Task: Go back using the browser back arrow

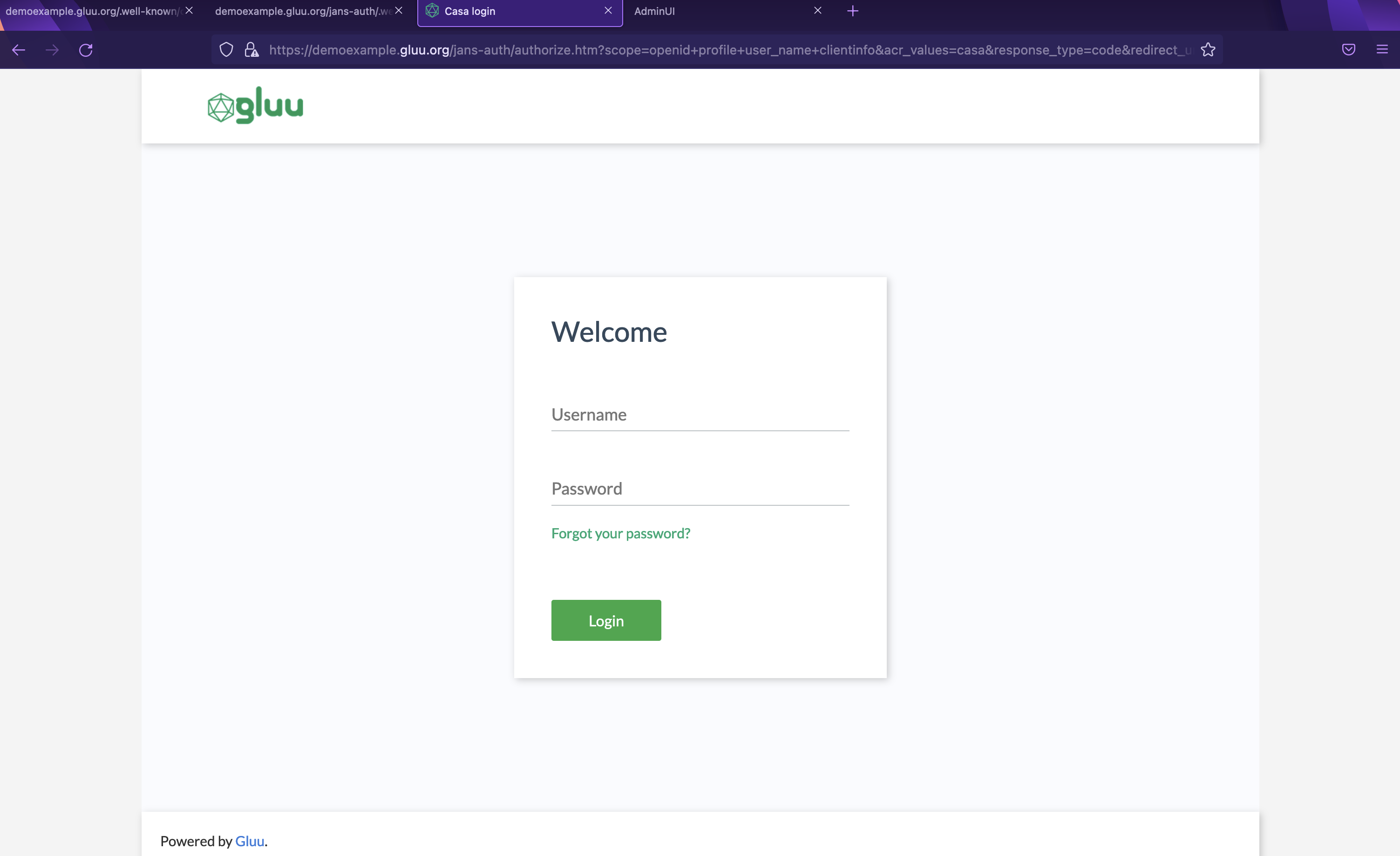Action: [x=19, y=50]
